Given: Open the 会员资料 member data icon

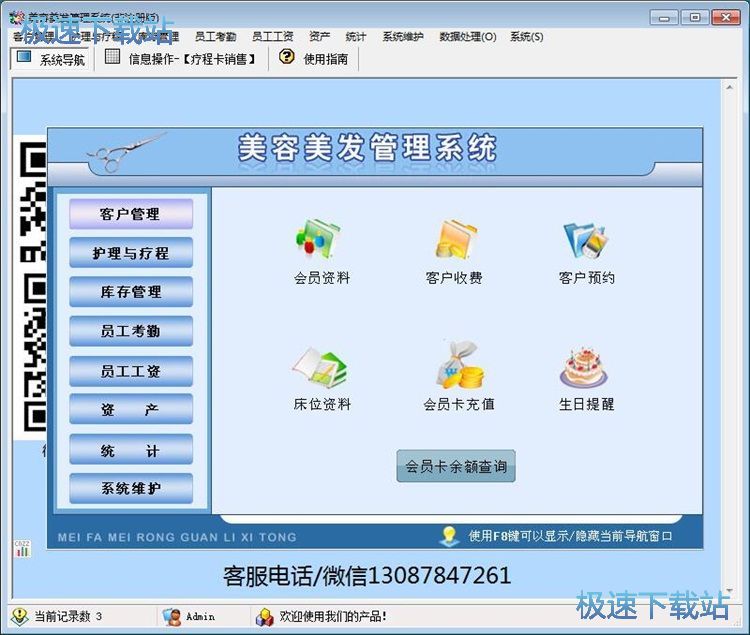Looking at the screenshot, I should [318, 240].
